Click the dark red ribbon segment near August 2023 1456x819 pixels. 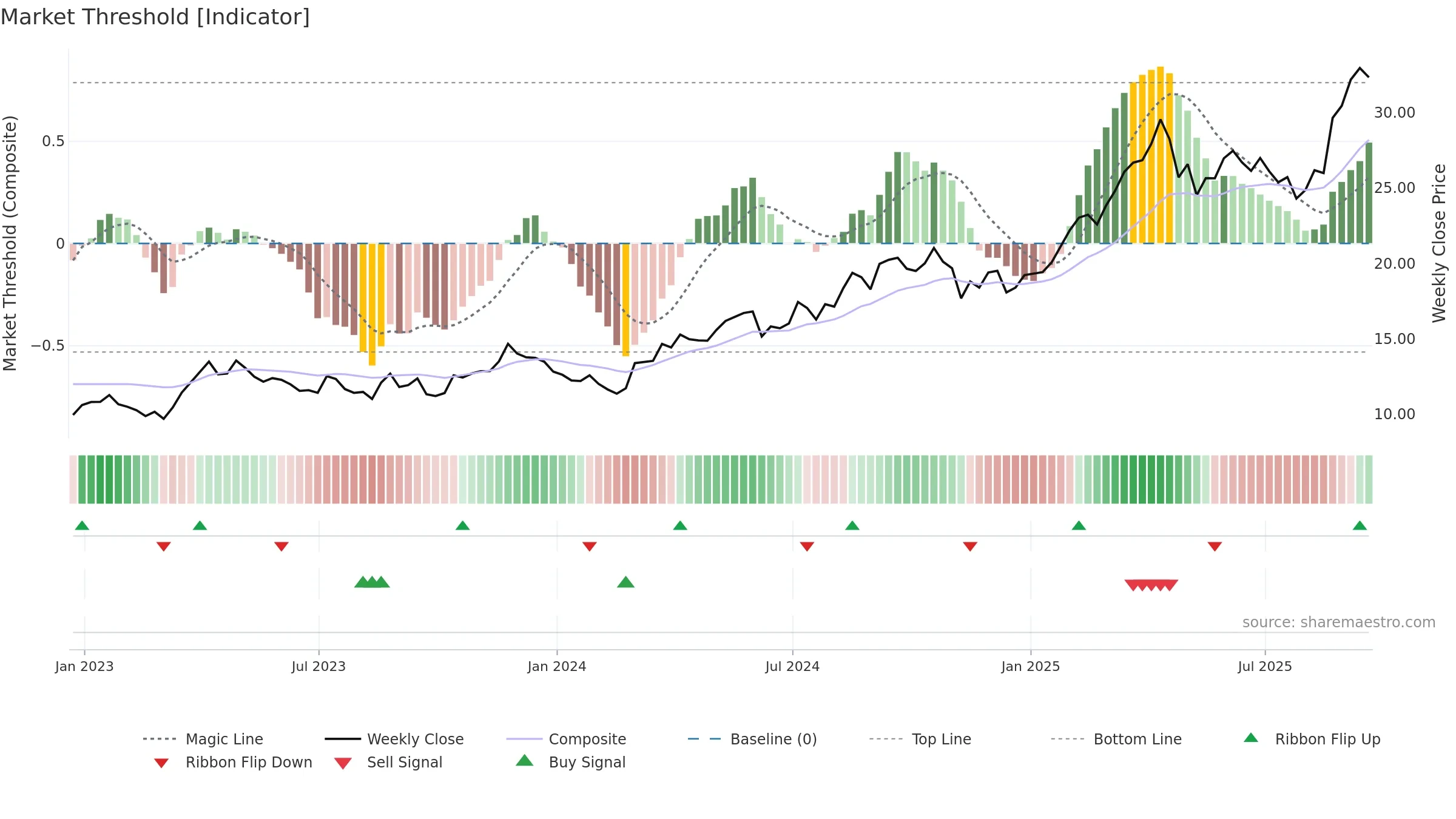(x=372, y=479)
